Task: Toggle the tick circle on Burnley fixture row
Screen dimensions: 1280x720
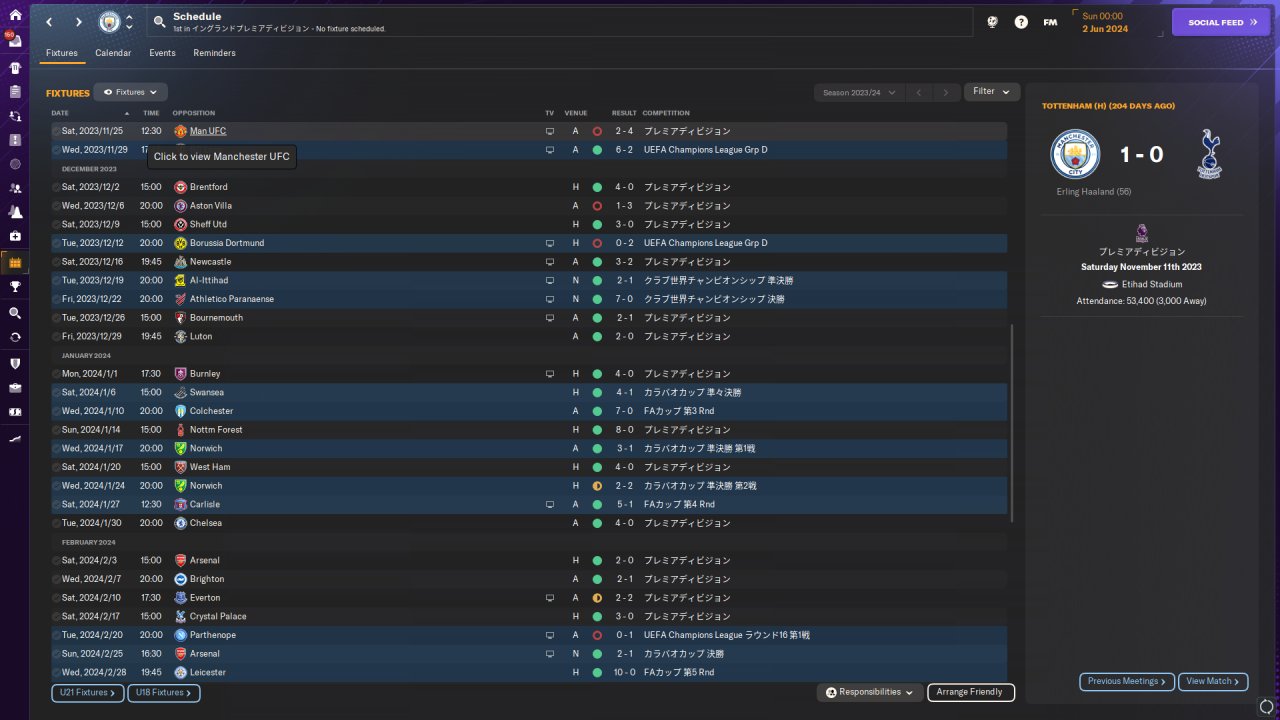Action: (x=57, y=374)
